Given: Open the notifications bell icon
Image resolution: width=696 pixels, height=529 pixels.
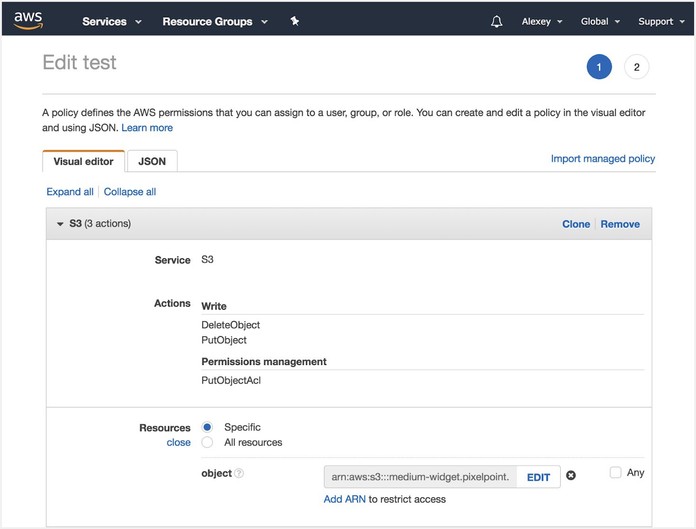Looking at the screenshot, I should pyautogui.click(x=497, y=21).
